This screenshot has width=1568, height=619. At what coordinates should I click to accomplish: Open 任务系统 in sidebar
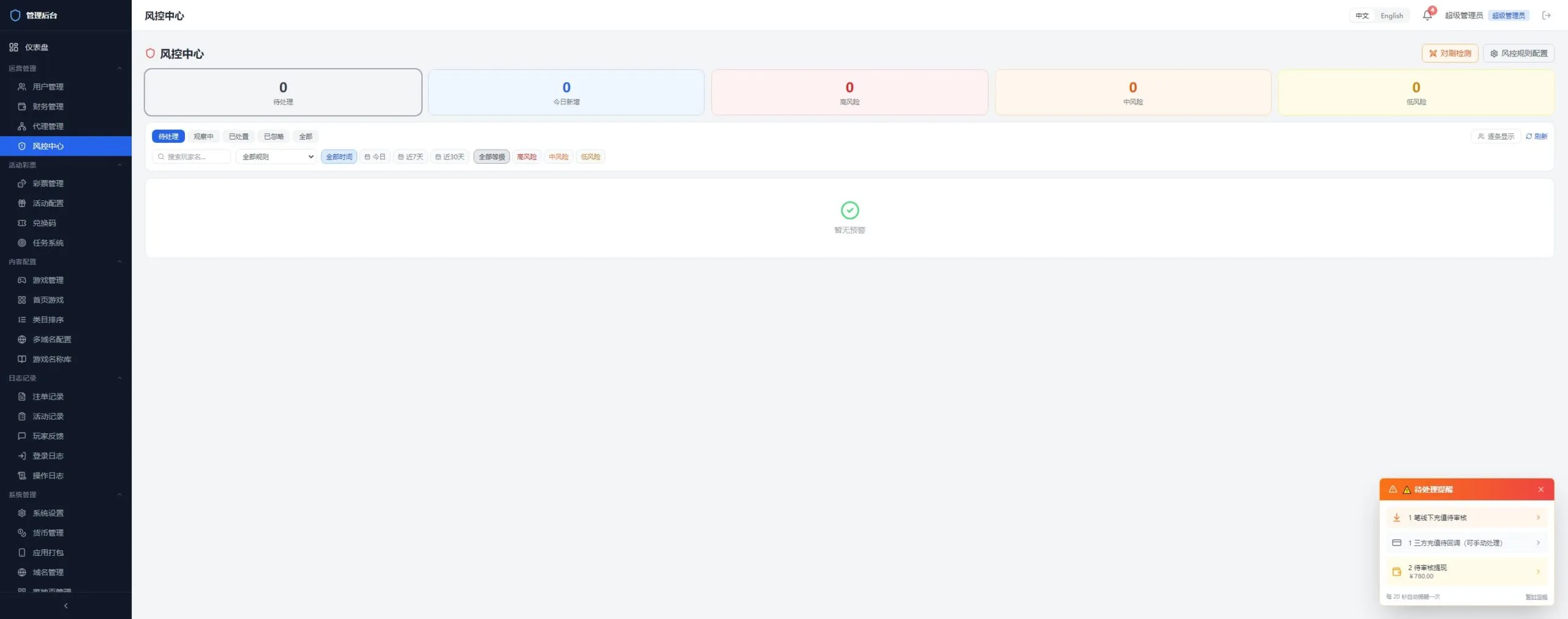coord(66,243)
